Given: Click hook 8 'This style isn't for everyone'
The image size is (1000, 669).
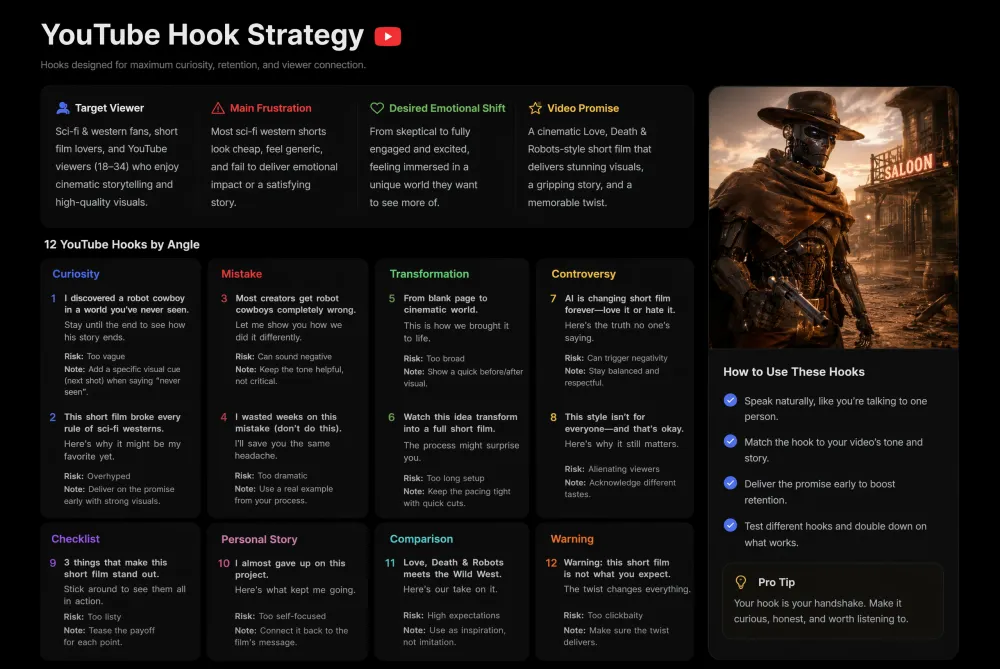Looking at the screenshot, I should click(x=624, y=422).
